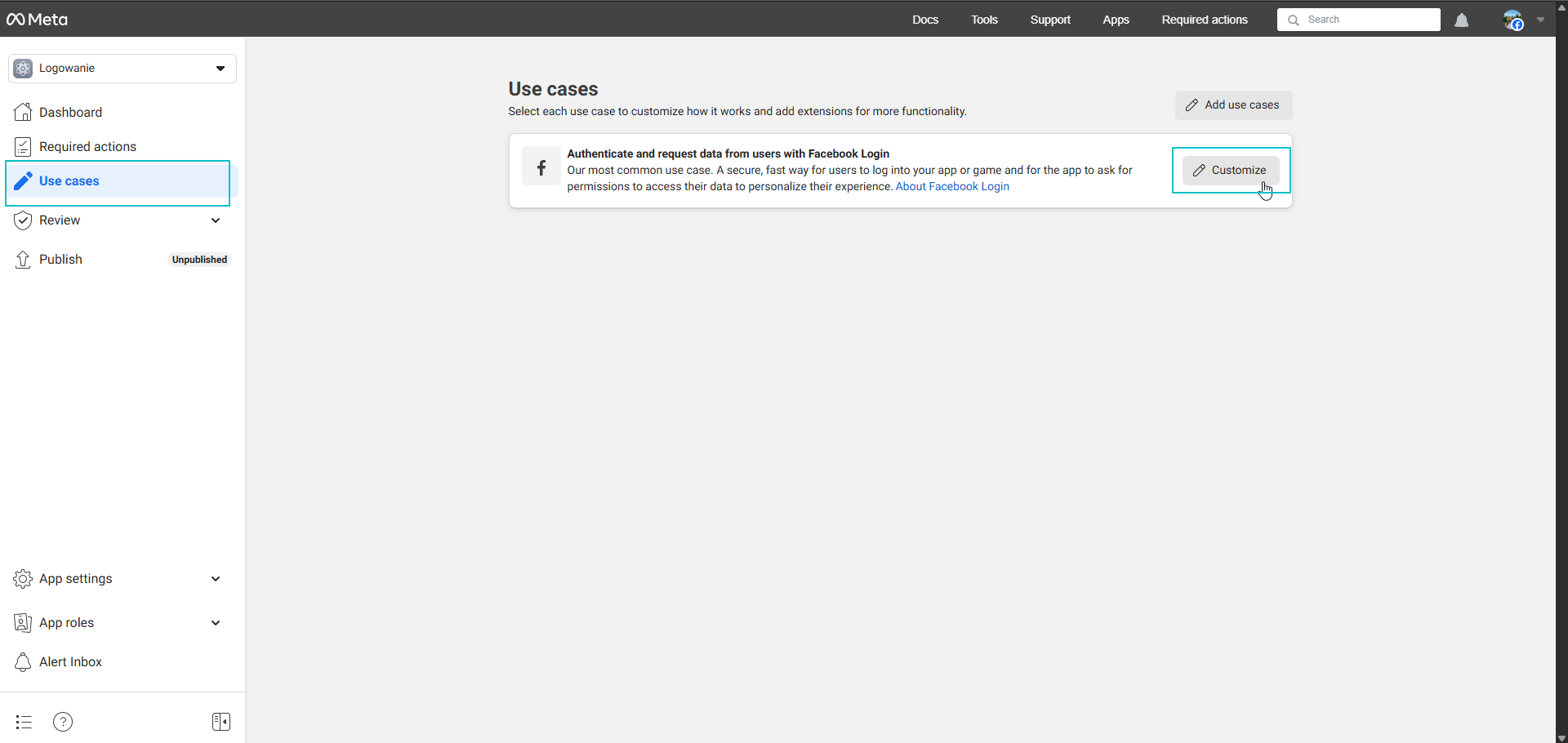Click the Meta logo in header
1568x743 pixels.
click(38, 20)
